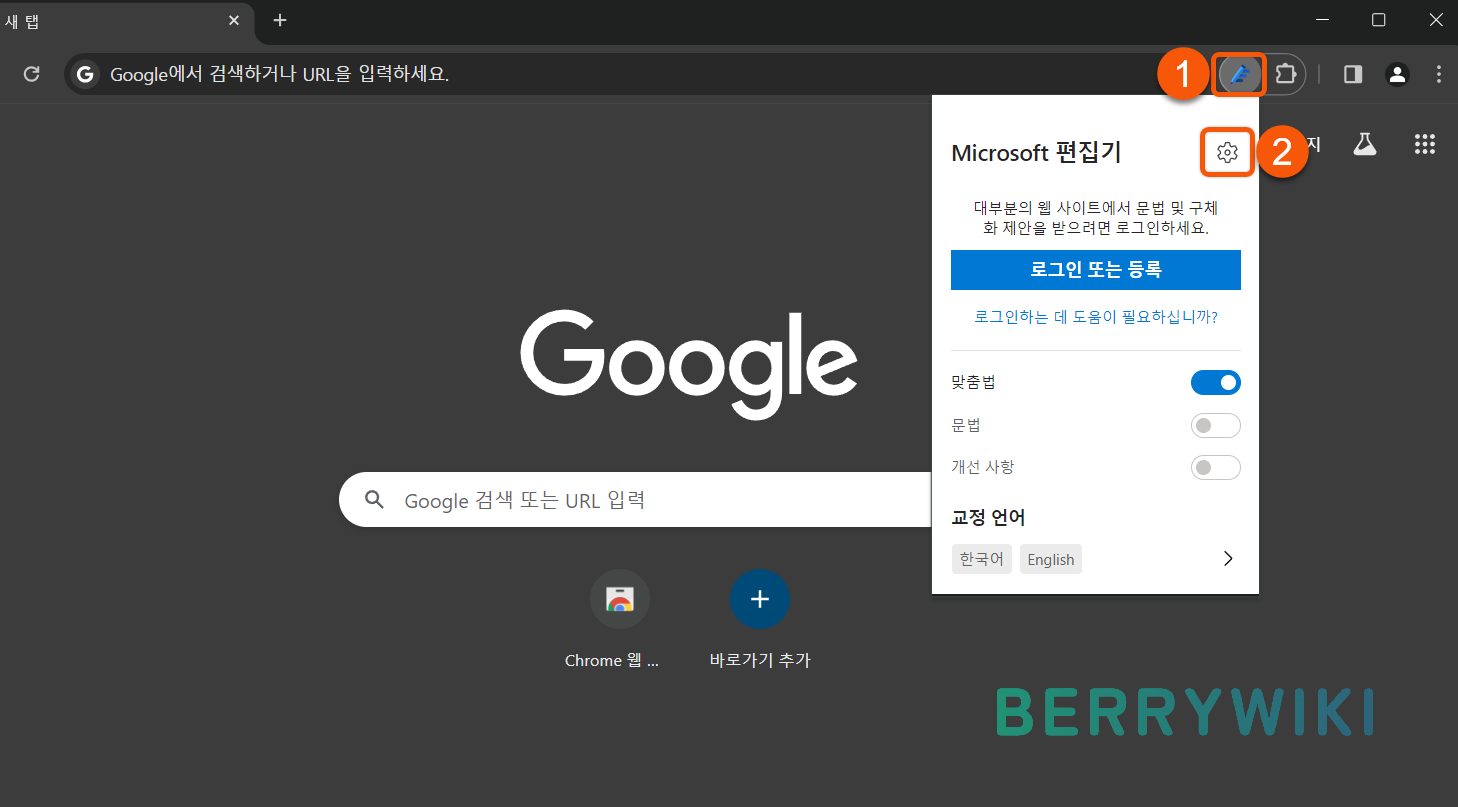Open the Extensions puzzle-piece menu

coord(1286,74)
